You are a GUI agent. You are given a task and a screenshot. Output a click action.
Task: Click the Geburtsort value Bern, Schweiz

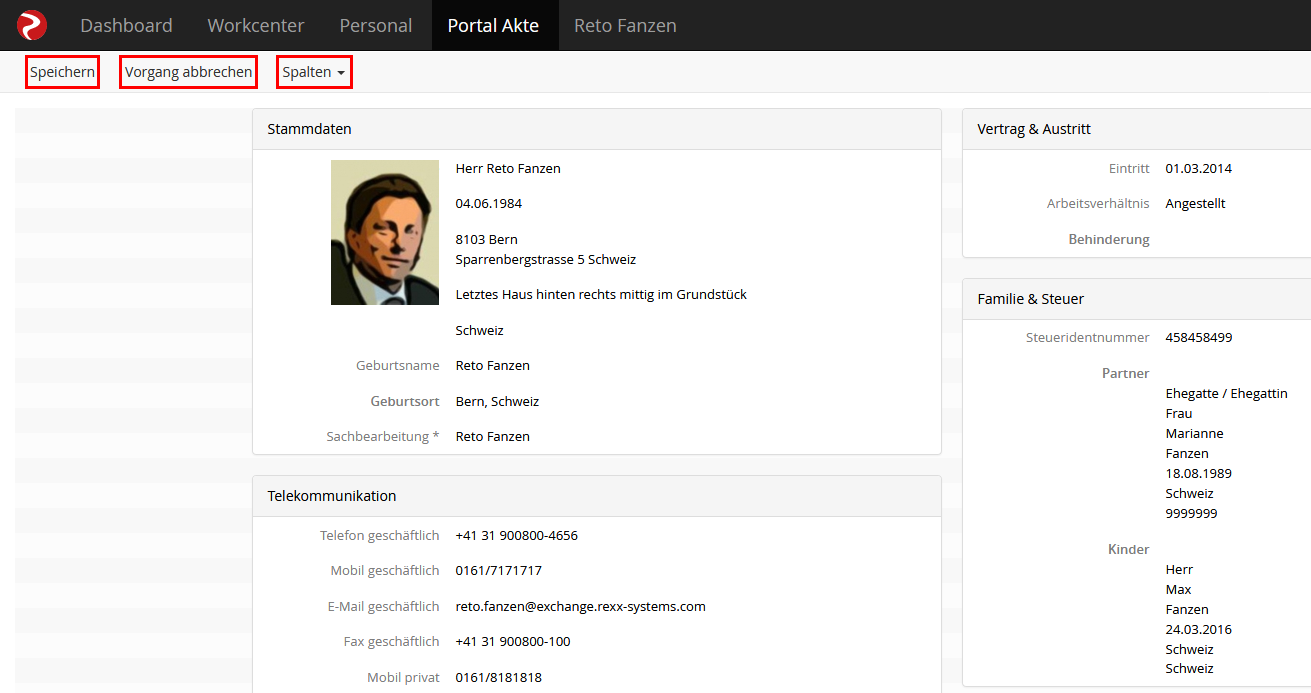point(497,401)
